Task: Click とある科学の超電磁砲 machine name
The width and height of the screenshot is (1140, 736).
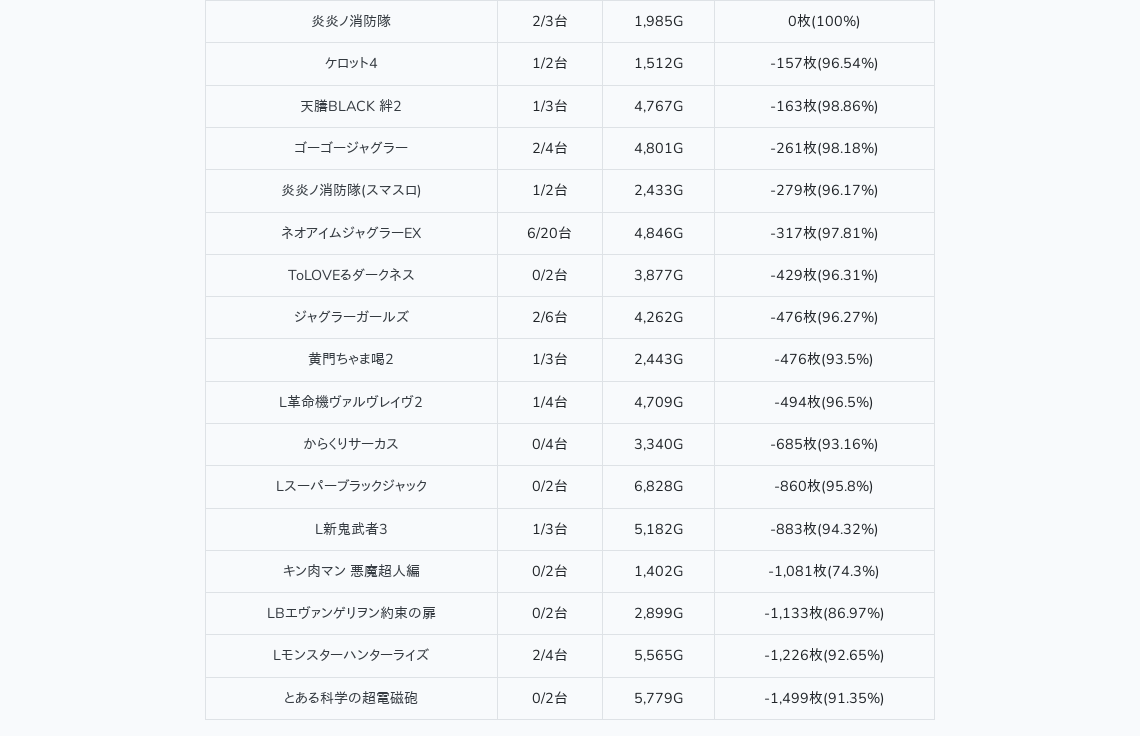Action: 351,698
